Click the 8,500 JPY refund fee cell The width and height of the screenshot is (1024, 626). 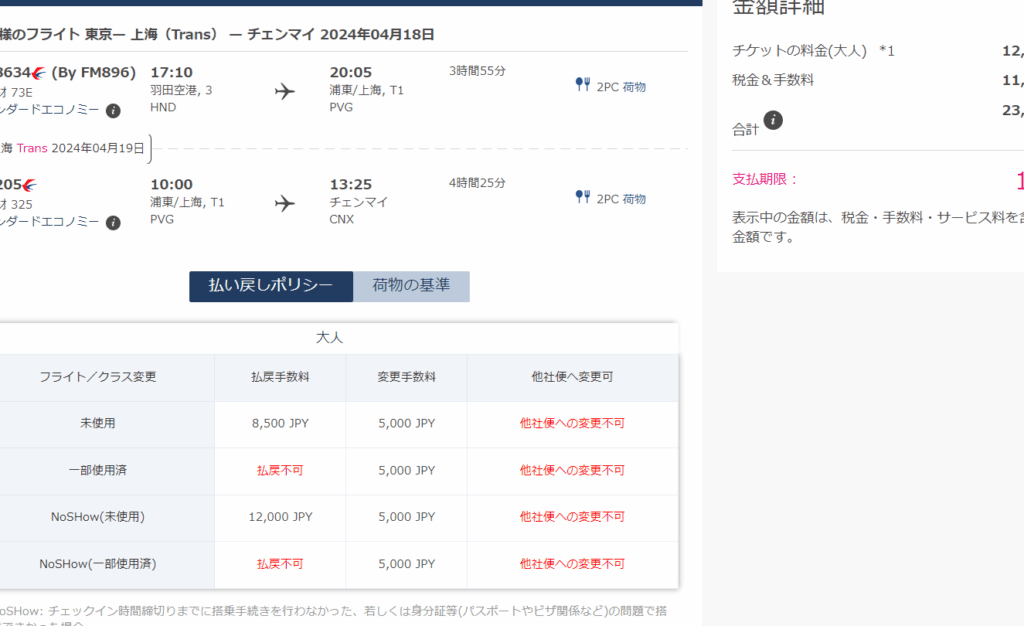280,423
